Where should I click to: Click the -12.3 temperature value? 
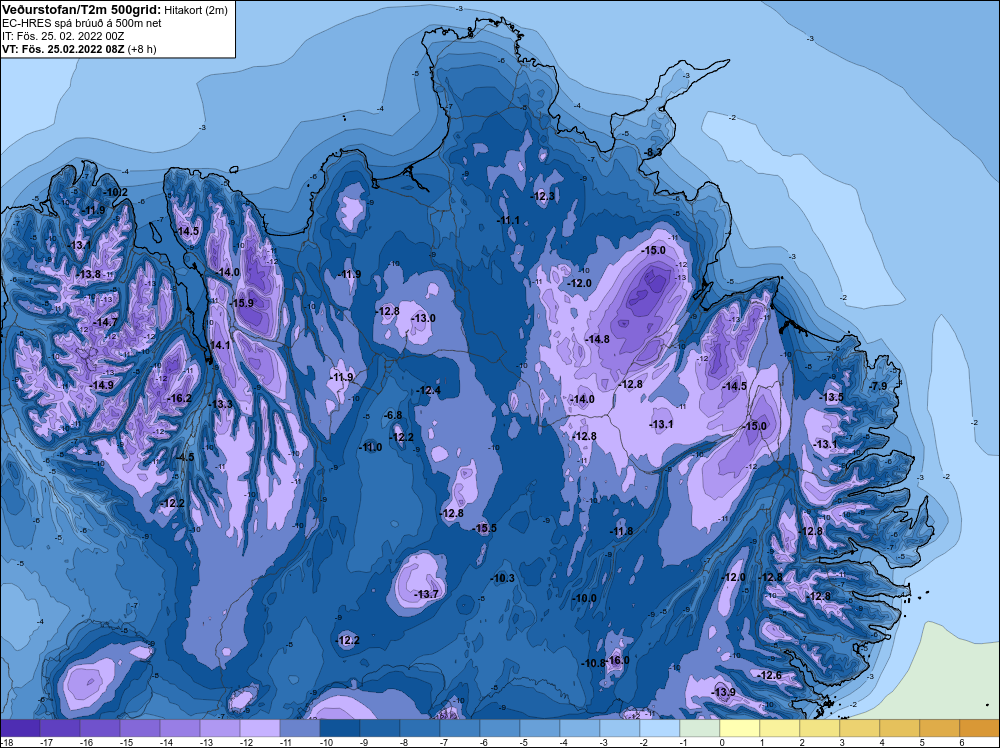[543, 196]
